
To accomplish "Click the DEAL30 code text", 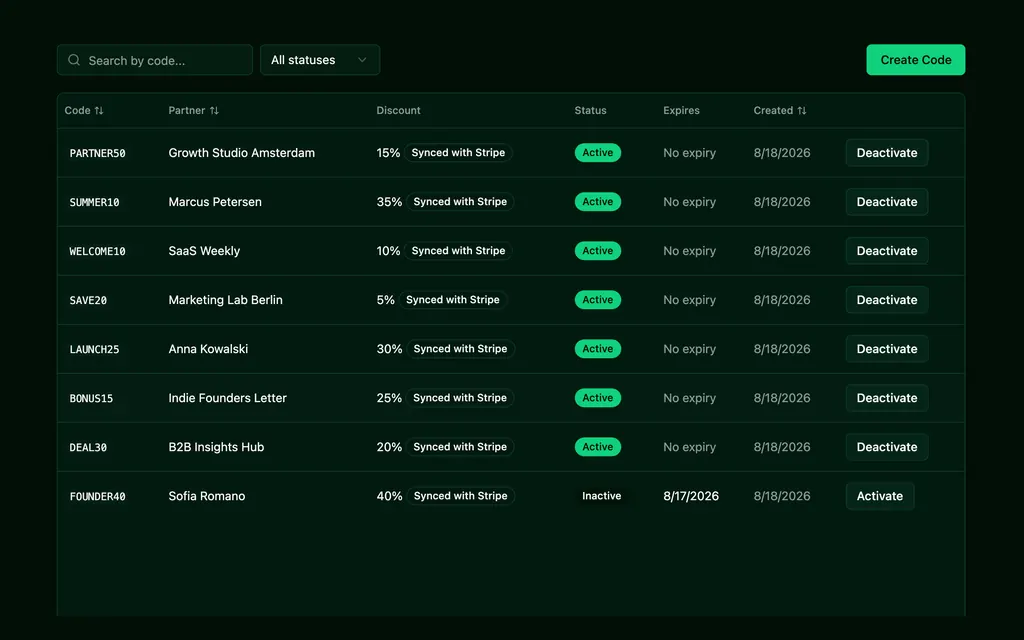I will 88,447.
